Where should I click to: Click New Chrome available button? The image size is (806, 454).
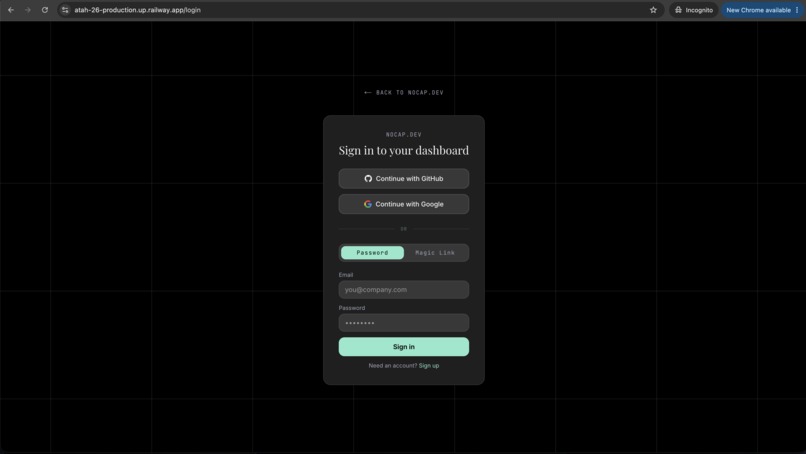click(x=758, y=10)
